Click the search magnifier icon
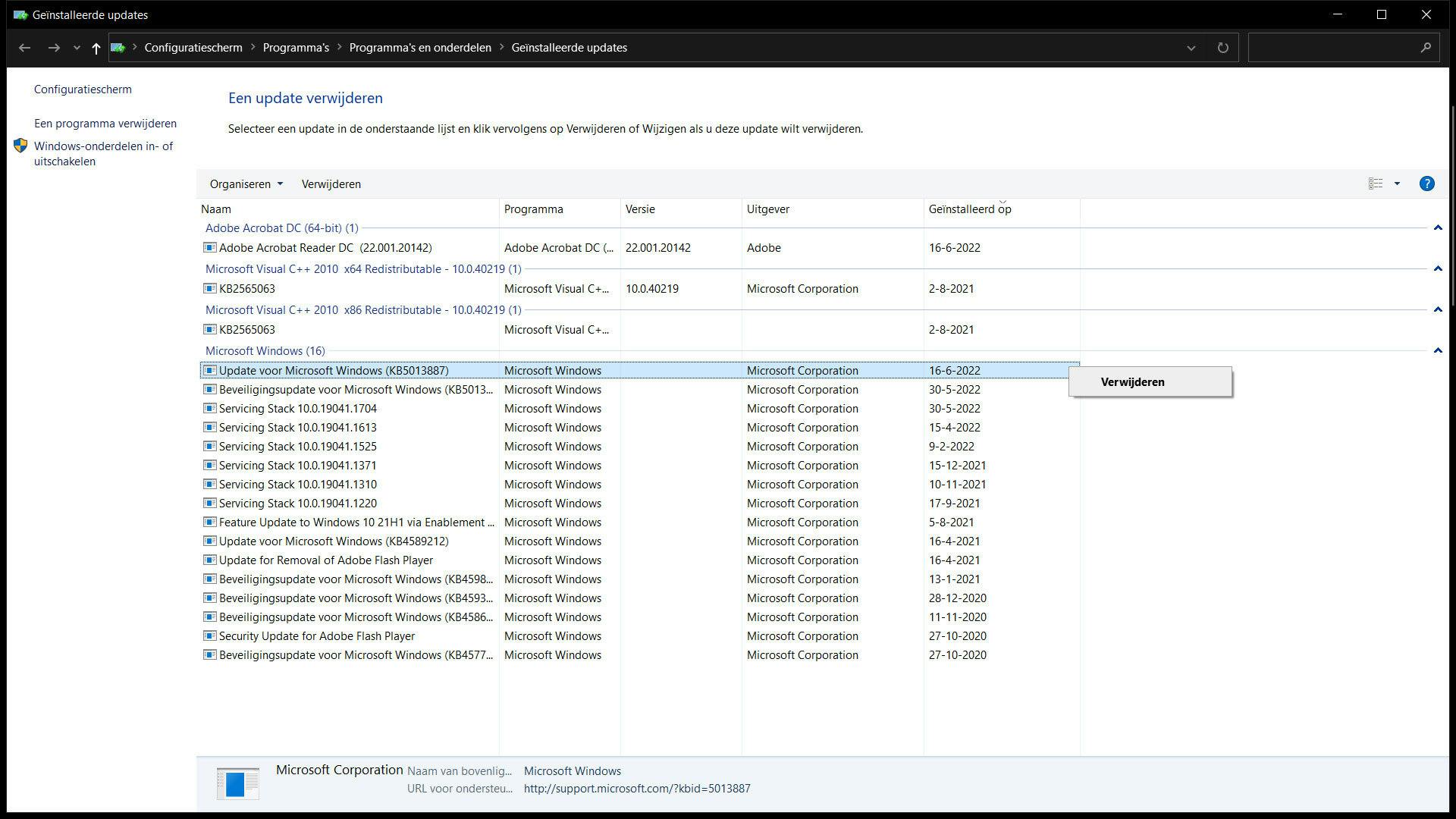 point(1426,48)
